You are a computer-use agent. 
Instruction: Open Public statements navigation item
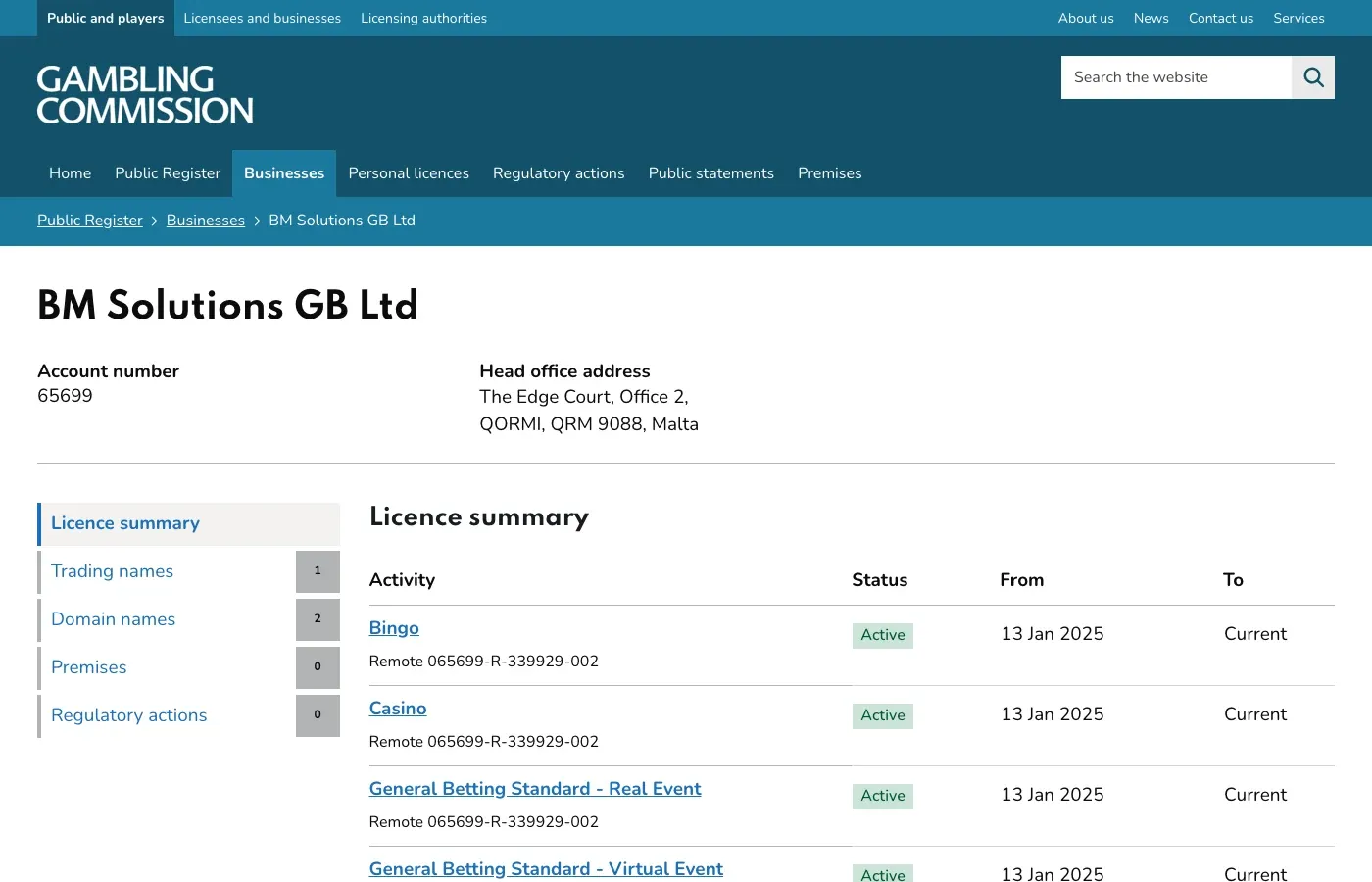click(x=711, y=173)
